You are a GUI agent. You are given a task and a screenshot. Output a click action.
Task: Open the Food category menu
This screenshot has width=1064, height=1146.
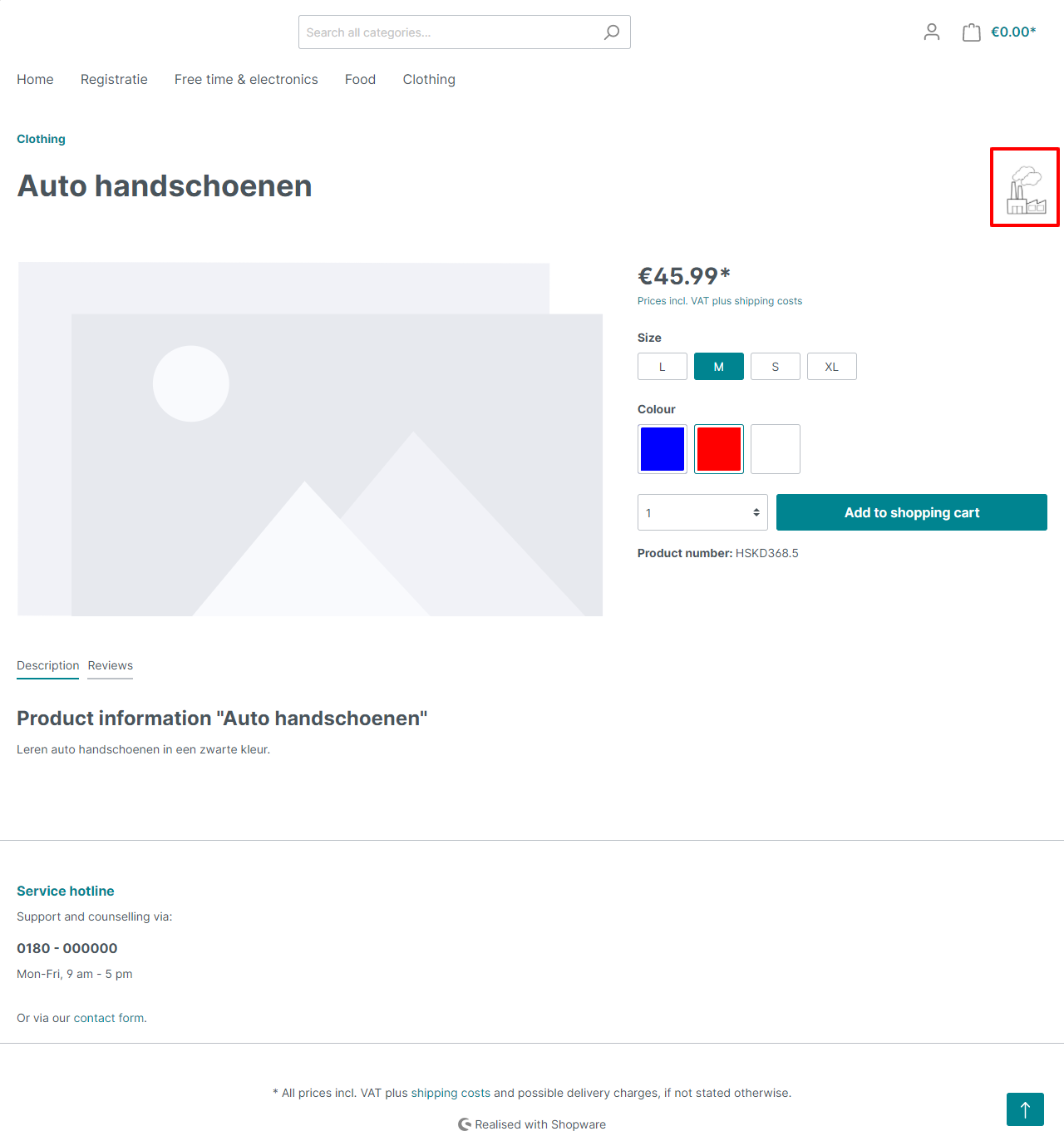click(x=360, y=79)
